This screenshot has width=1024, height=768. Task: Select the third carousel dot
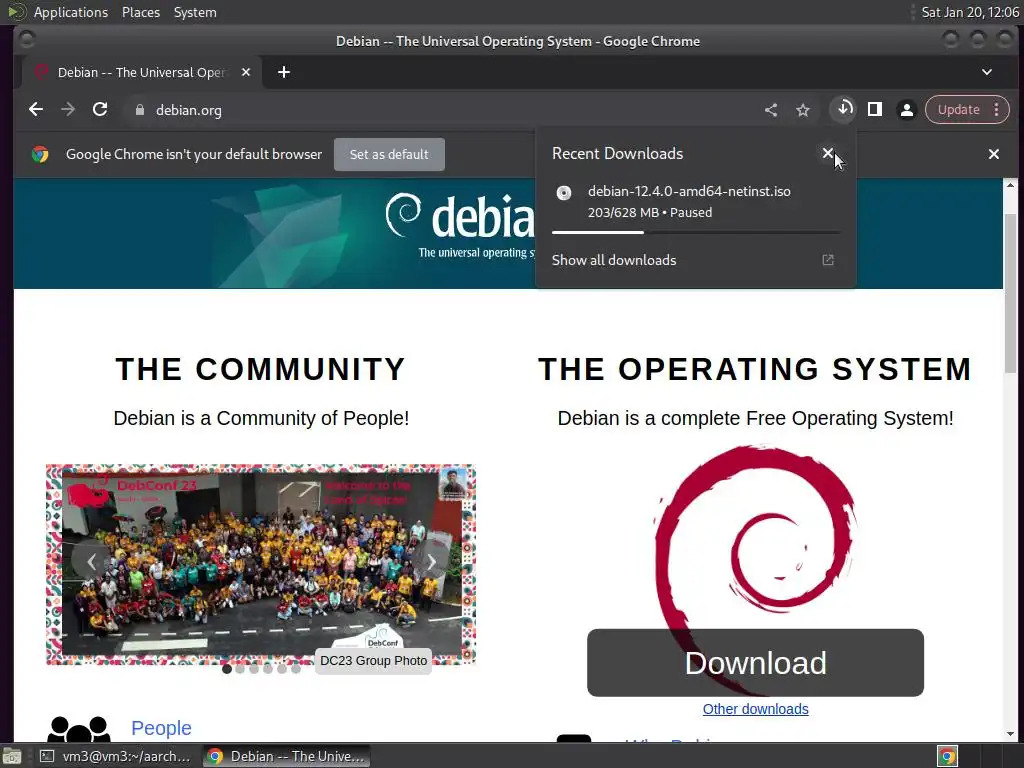coord(254,669)
